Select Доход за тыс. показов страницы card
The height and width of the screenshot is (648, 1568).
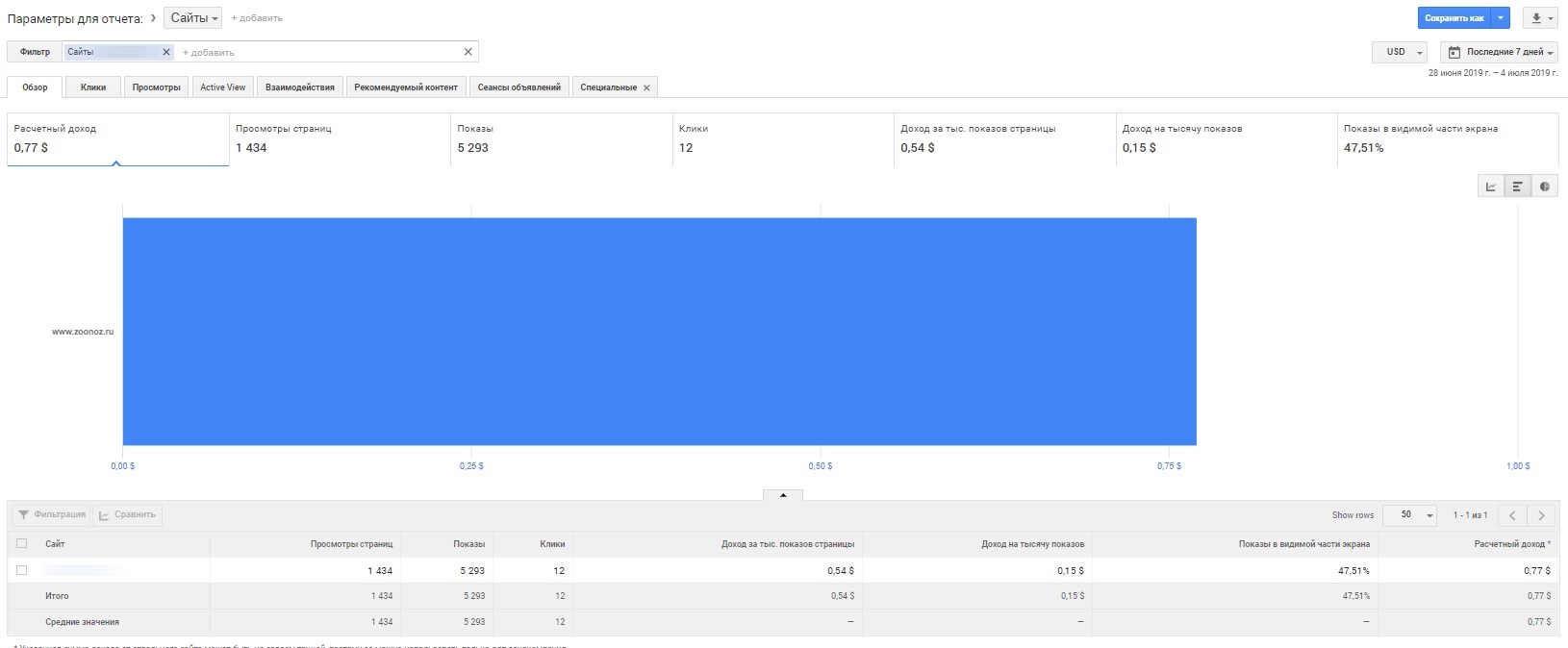pyautogui.click(x=1004, y=139)
